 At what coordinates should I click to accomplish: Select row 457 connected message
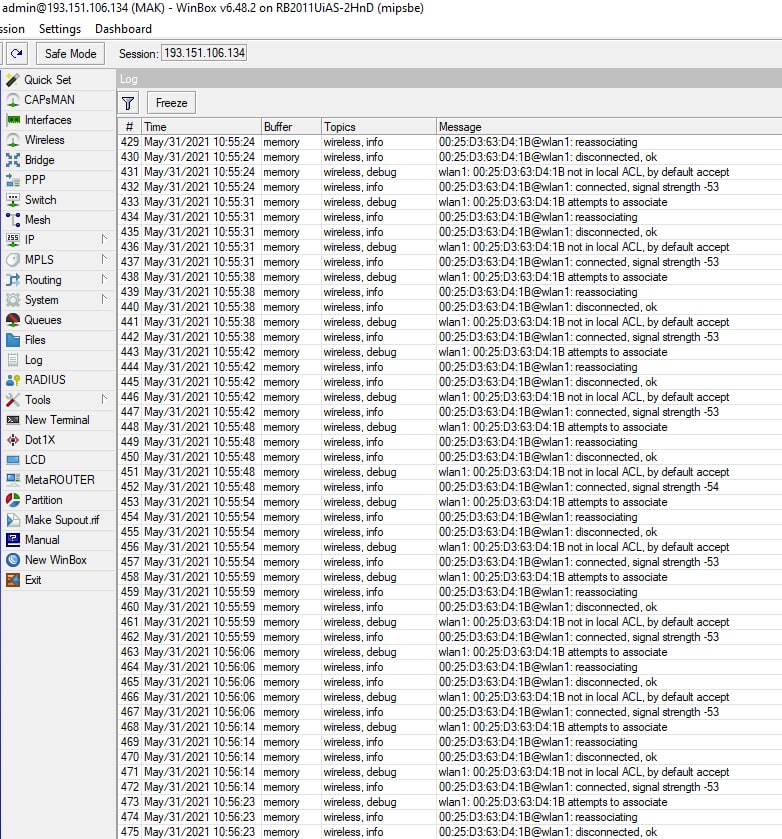pos(579,562)
